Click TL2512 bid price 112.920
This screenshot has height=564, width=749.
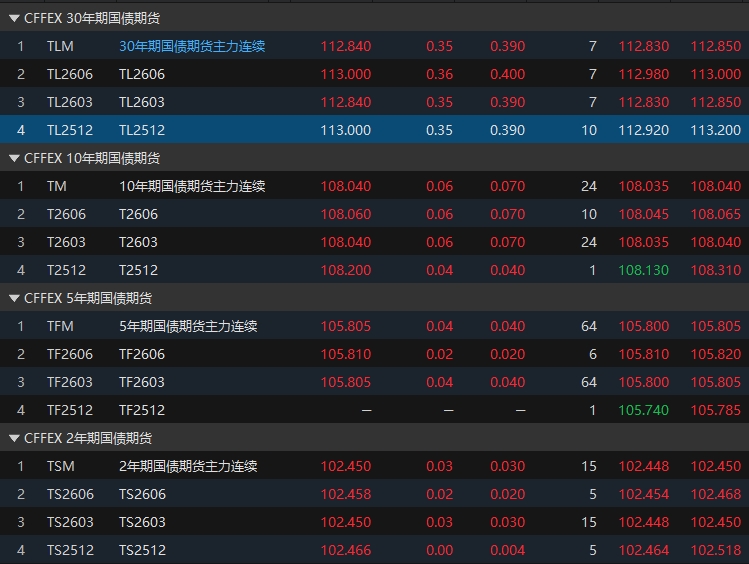pyautogui.click(x=644, y=130)
